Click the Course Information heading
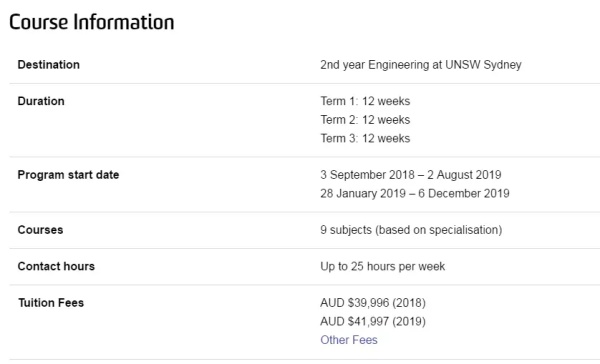600x364 pixels. pos(92,22)
